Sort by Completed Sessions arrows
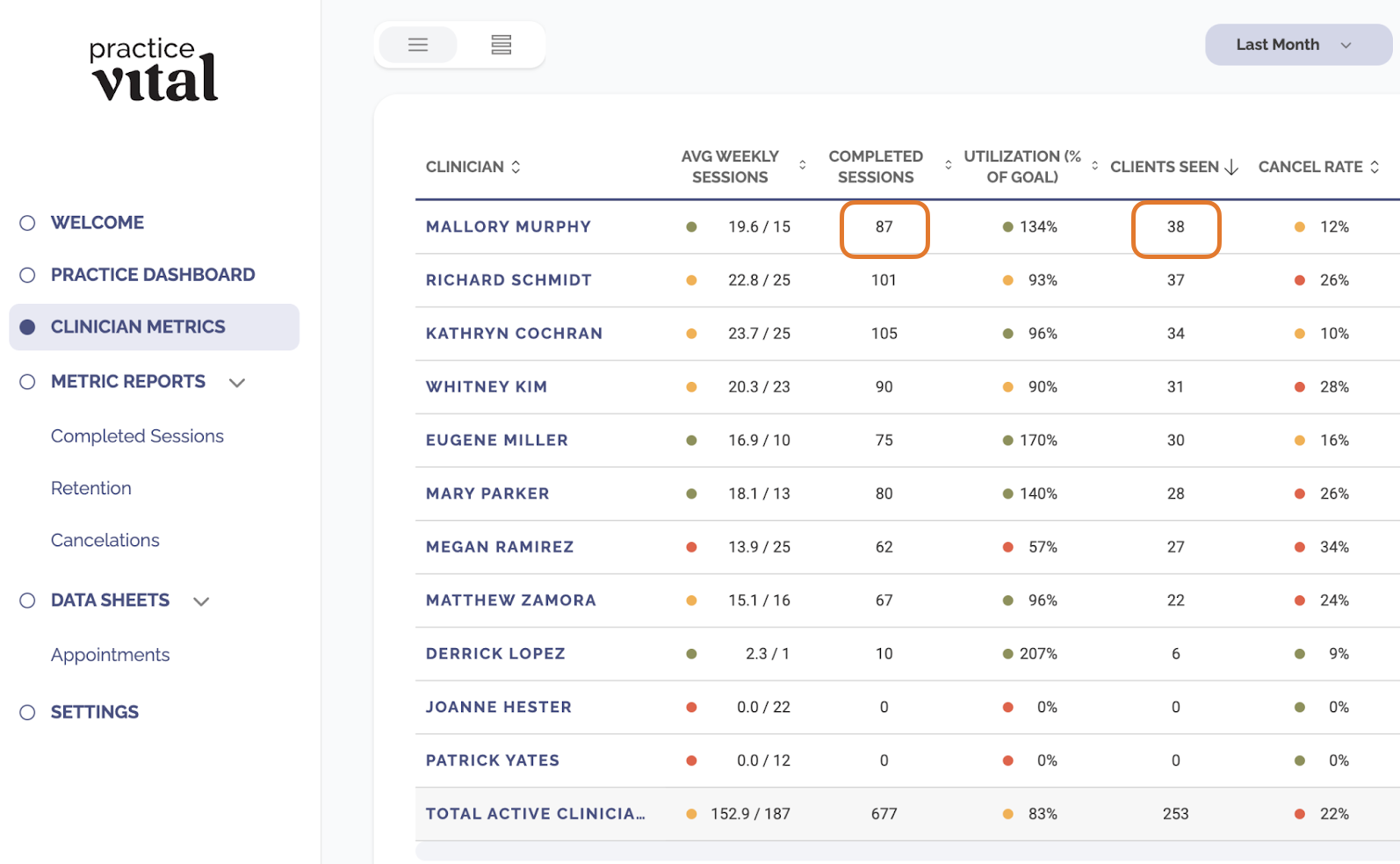Viewport: 1400px width, 864px height. [949, 165]
